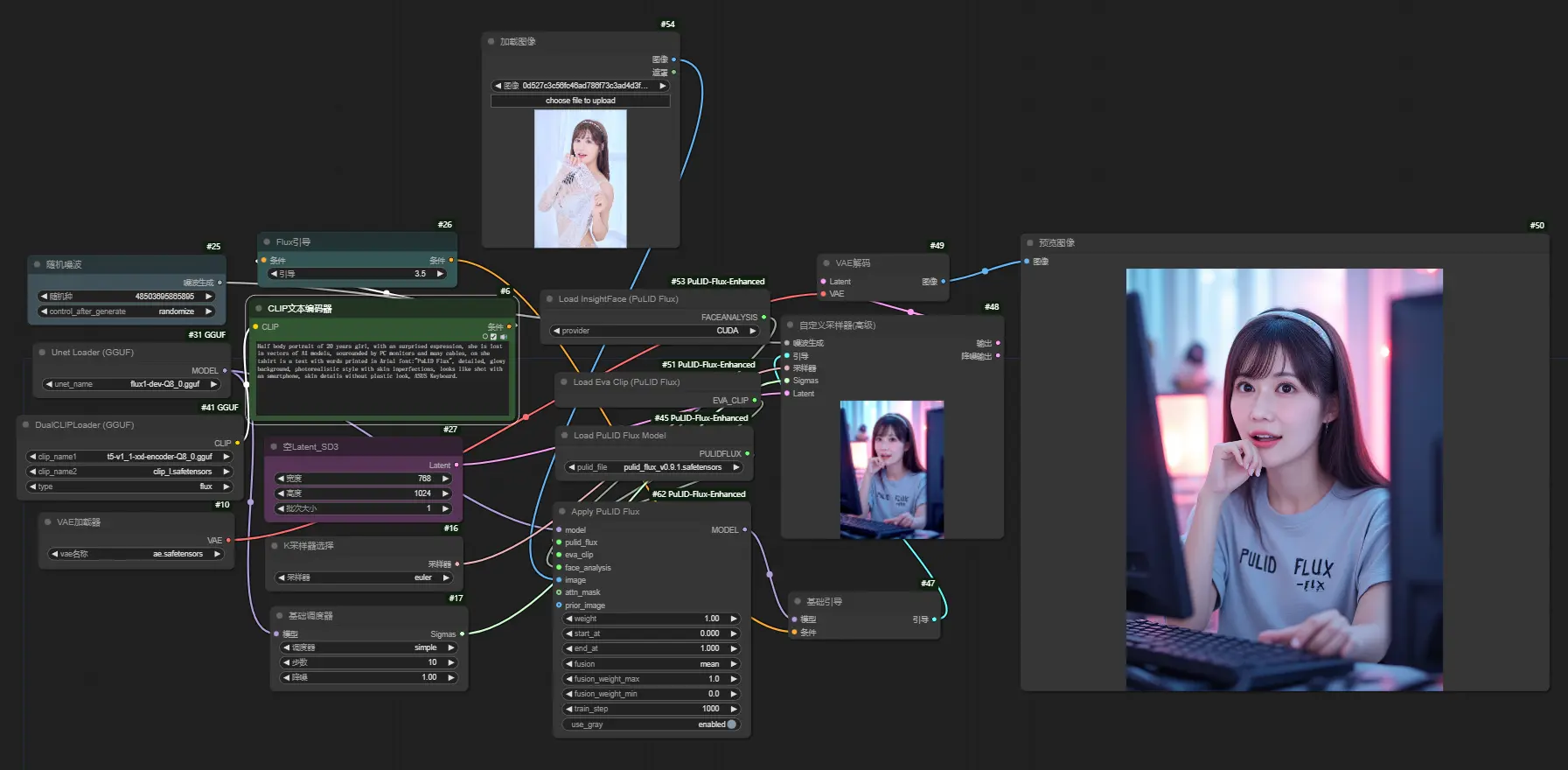Open the provider dropdown set to CUDA
The width and height of the screenshot is (1568, 770).
click(x=654, y=331)
